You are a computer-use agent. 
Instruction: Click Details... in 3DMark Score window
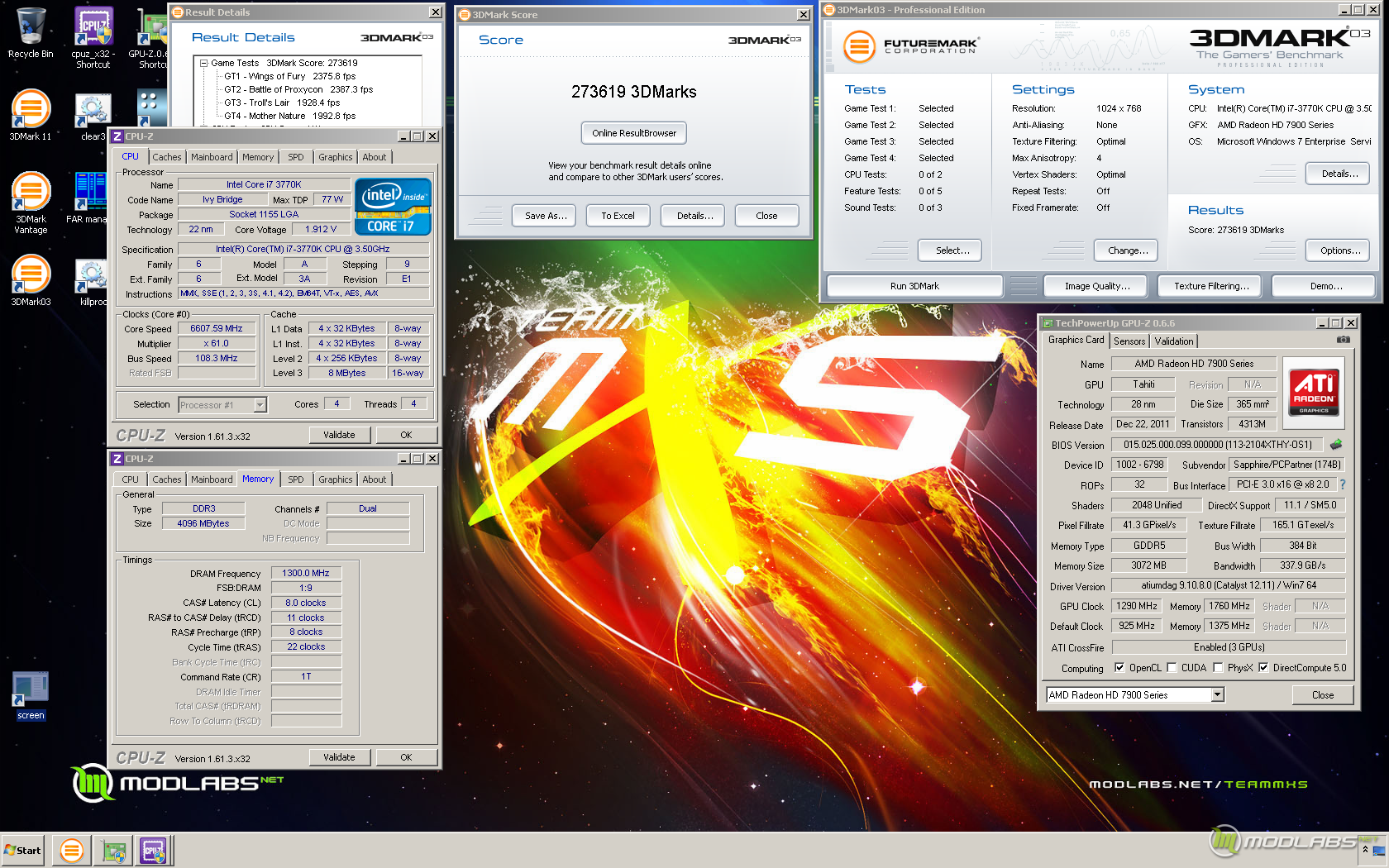(x=693, y=216)
